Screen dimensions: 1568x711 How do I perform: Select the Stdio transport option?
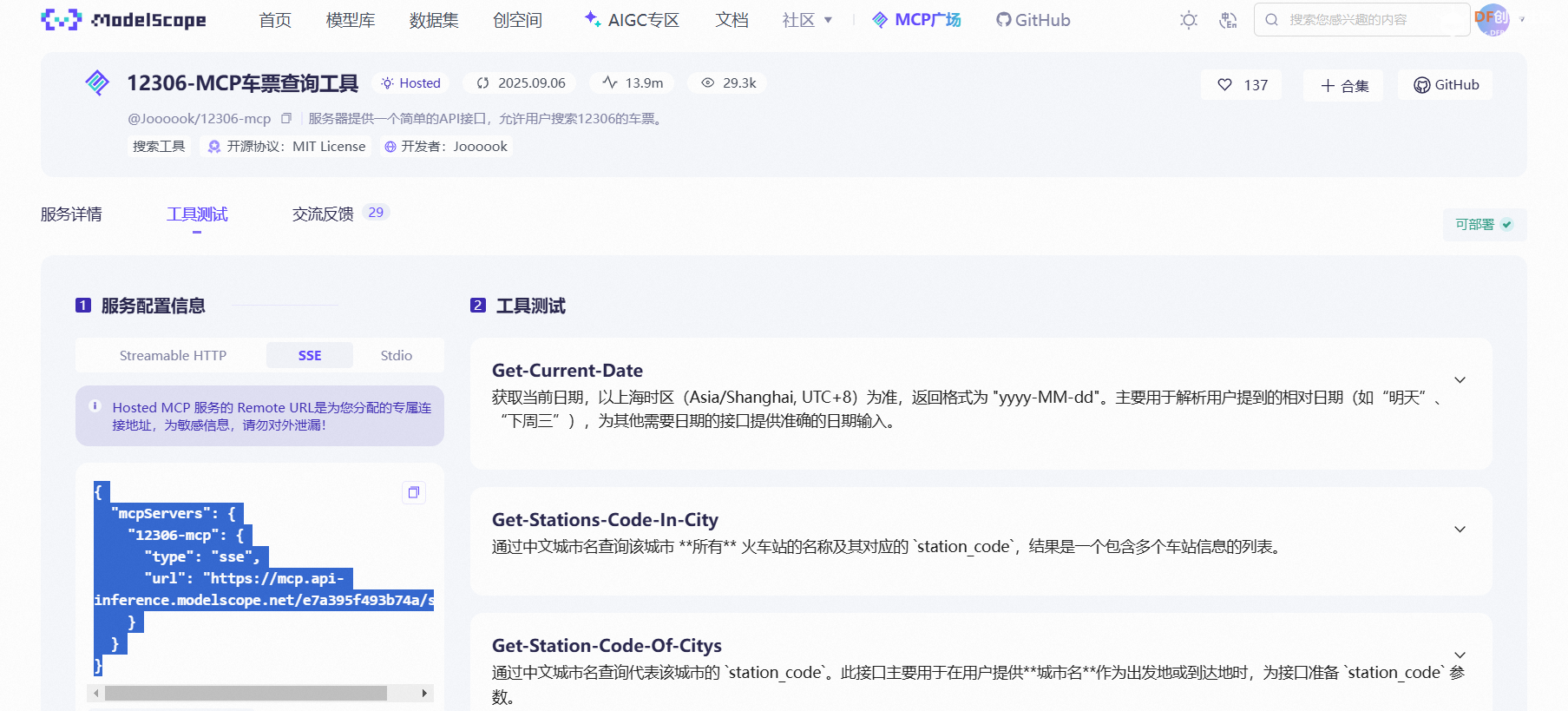397,355
